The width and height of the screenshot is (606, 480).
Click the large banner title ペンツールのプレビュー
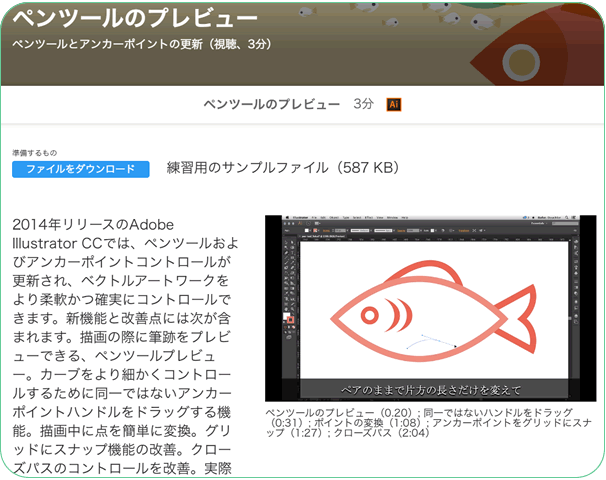click(x=135, y=18)
